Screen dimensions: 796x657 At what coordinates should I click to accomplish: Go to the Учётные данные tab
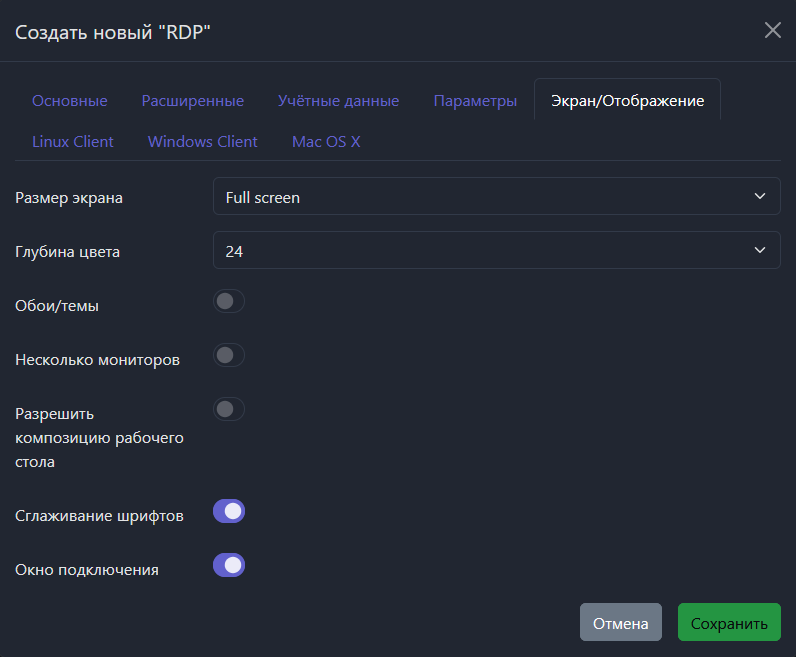tap(338, 101)
